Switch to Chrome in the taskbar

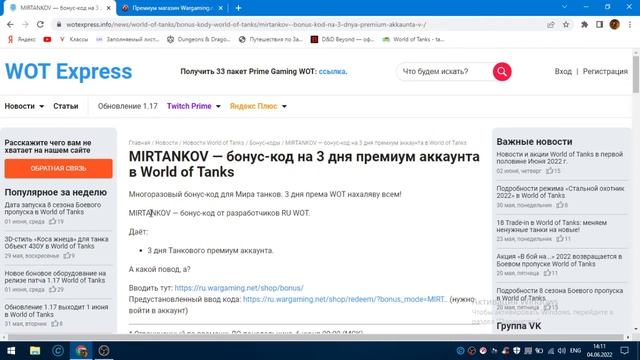[81, 351]
